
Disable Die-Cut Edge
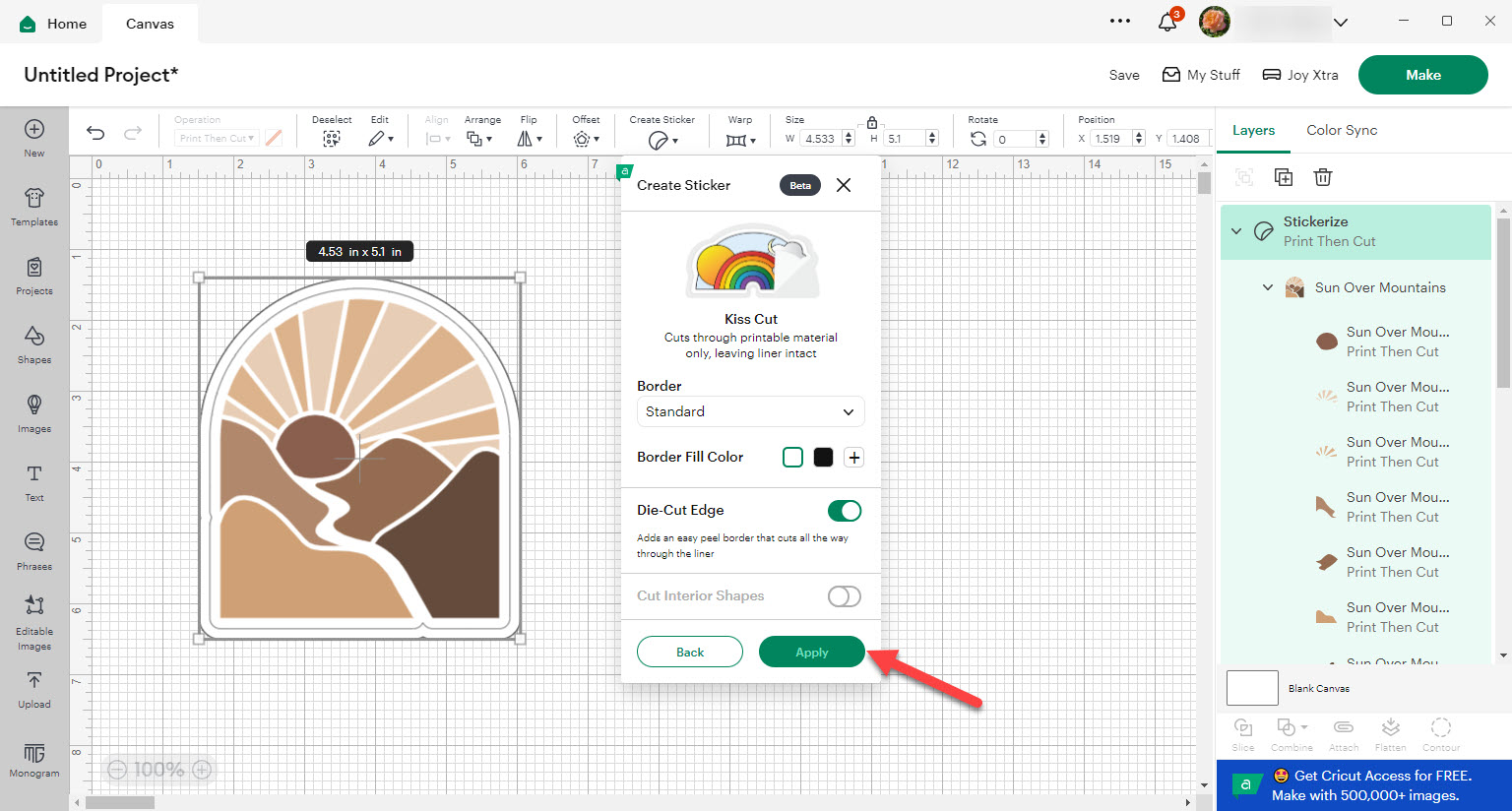pos(844,510)
